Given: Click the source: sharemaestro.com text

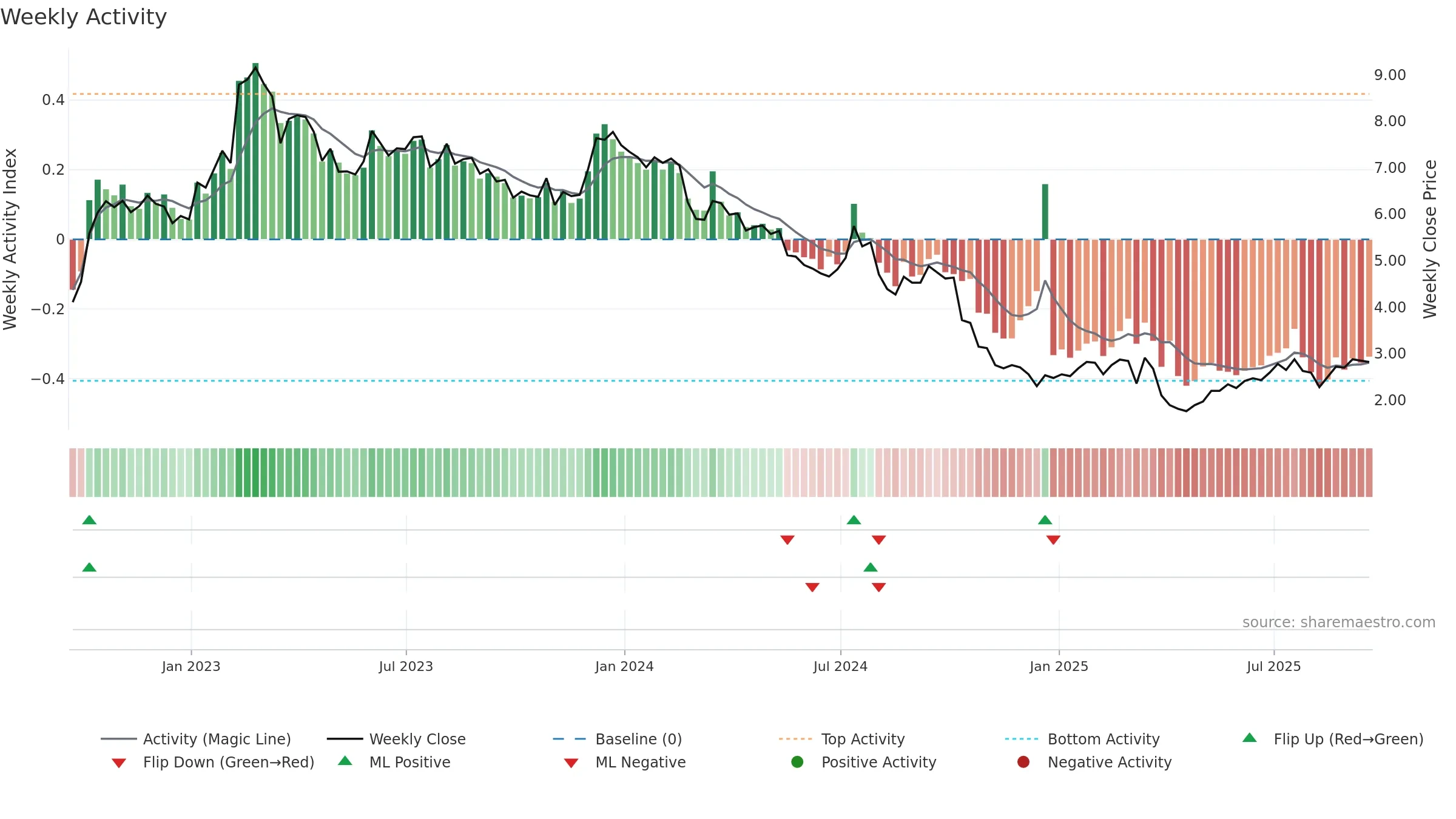Looking at the screenshot, I should (x=1339, y=622).
